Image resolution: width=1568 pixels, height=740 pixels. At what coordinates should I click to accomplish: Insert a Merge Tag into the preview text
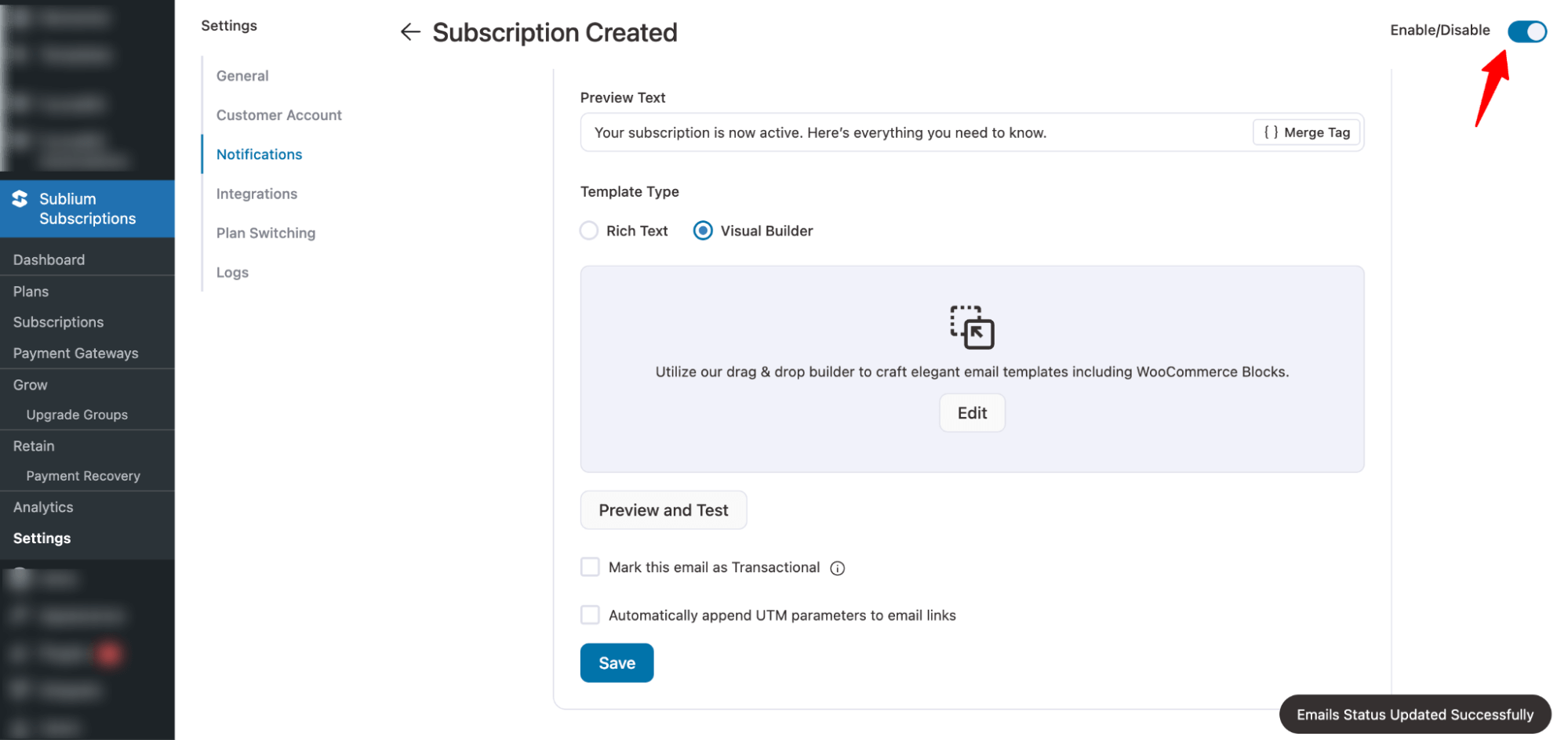1305,132
